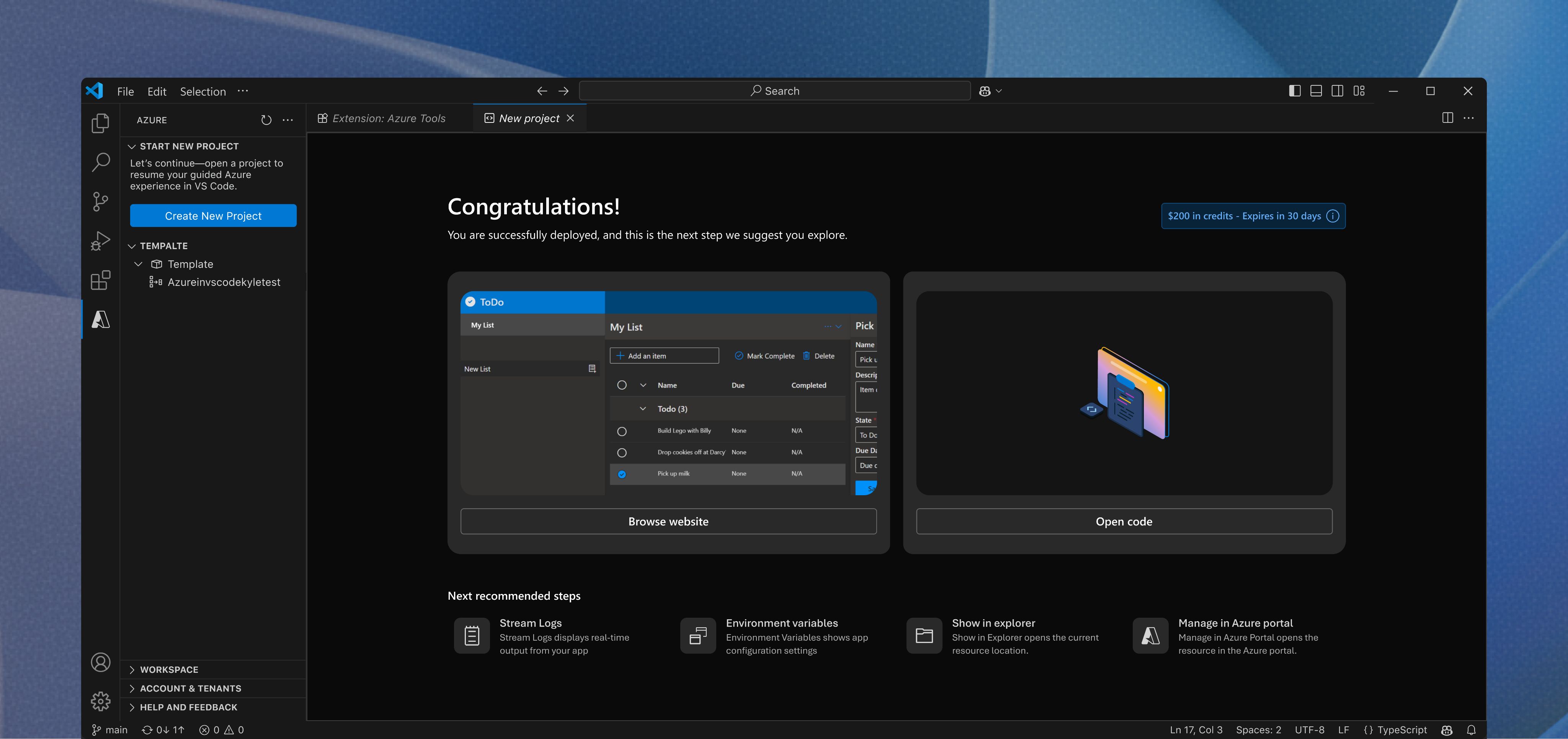Open the notifications bell in status bar
The height and width of the screenshot is (739, 1568).
tap(1471, 729)
